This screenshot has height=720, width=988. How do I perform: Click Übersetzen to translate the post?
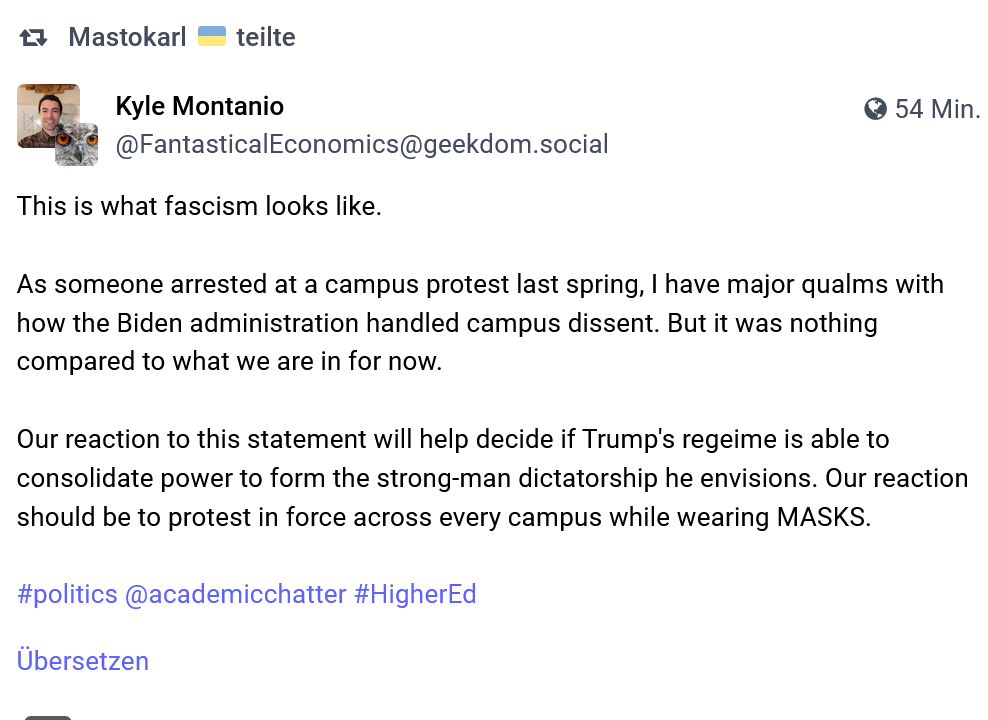click(x=83, y=661)
